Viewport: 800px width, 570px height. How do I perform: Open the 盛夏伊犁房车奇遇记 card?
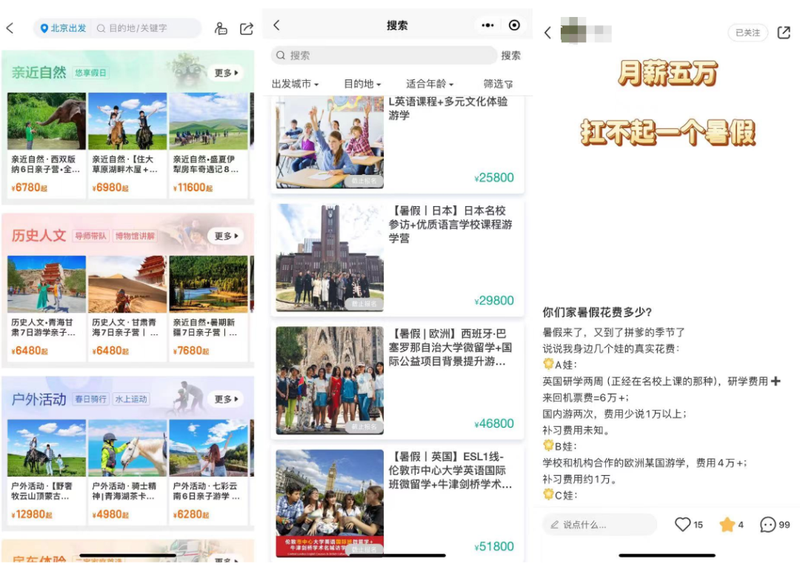[x=208, y=145]
